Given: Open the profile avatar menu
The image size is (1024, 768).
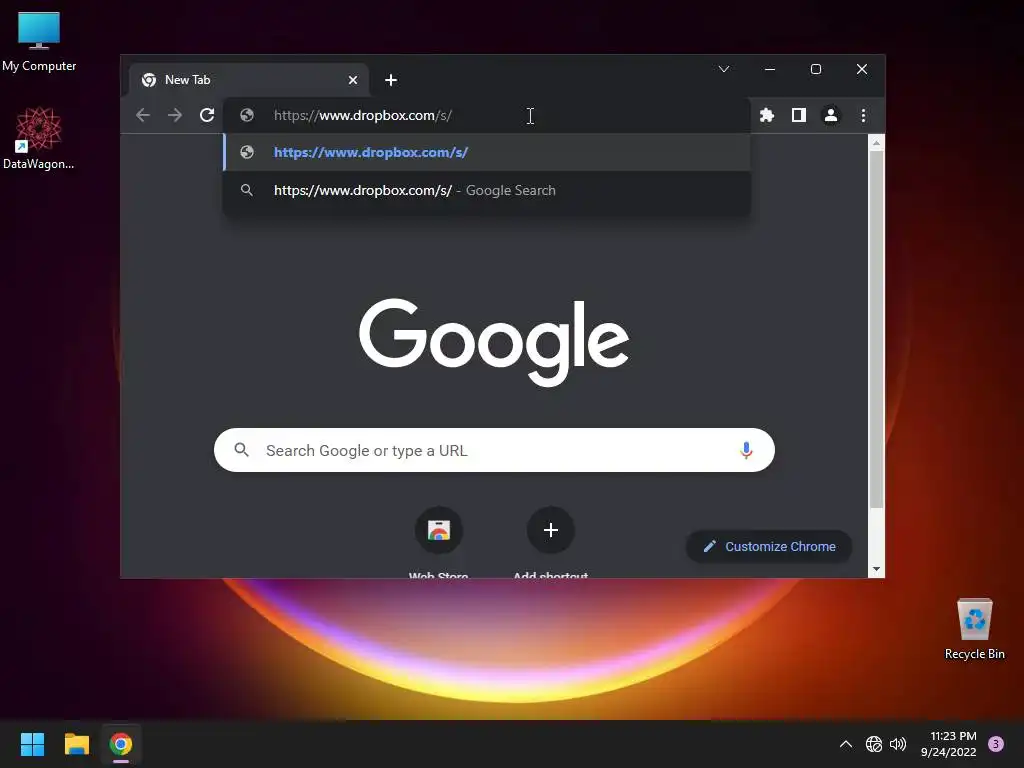Looking at the screenshot, I should pos(831,116).
